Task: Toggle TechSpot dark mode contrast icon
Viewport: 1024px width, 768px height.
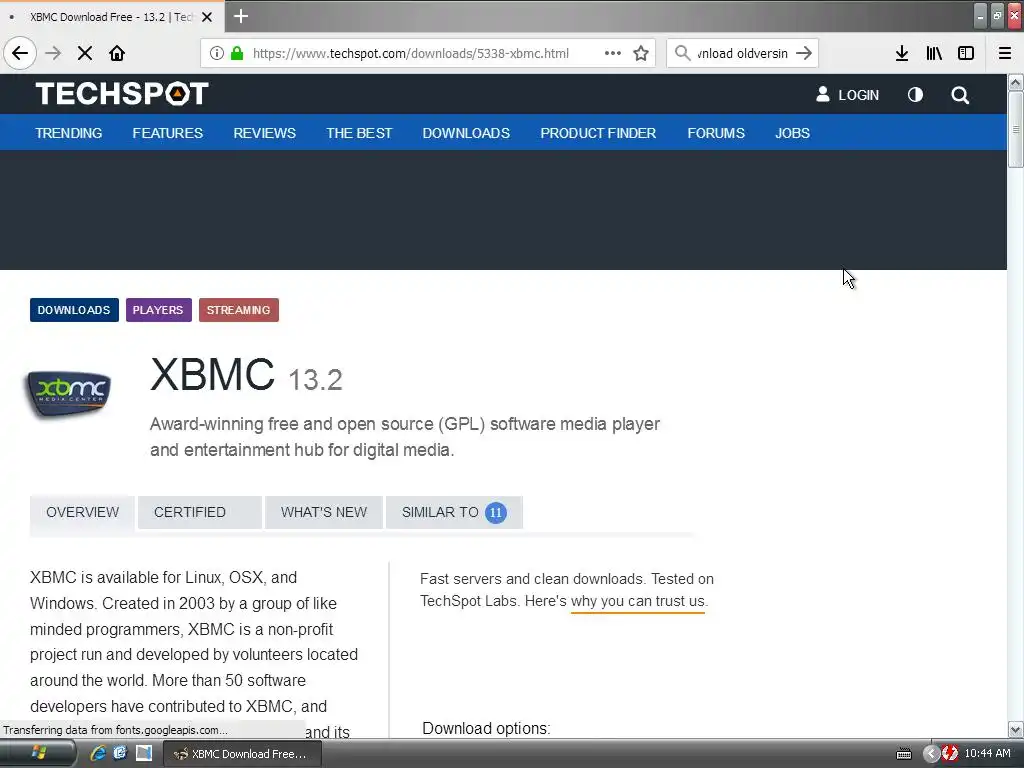Action: 916,95
